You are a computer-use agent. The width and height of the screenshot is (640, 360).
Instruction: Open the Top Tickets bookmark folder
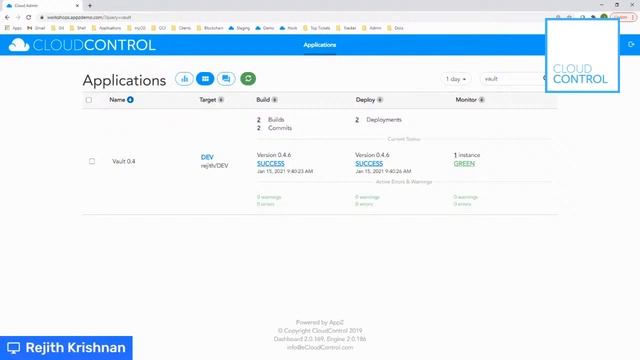[x=317, y=28]
